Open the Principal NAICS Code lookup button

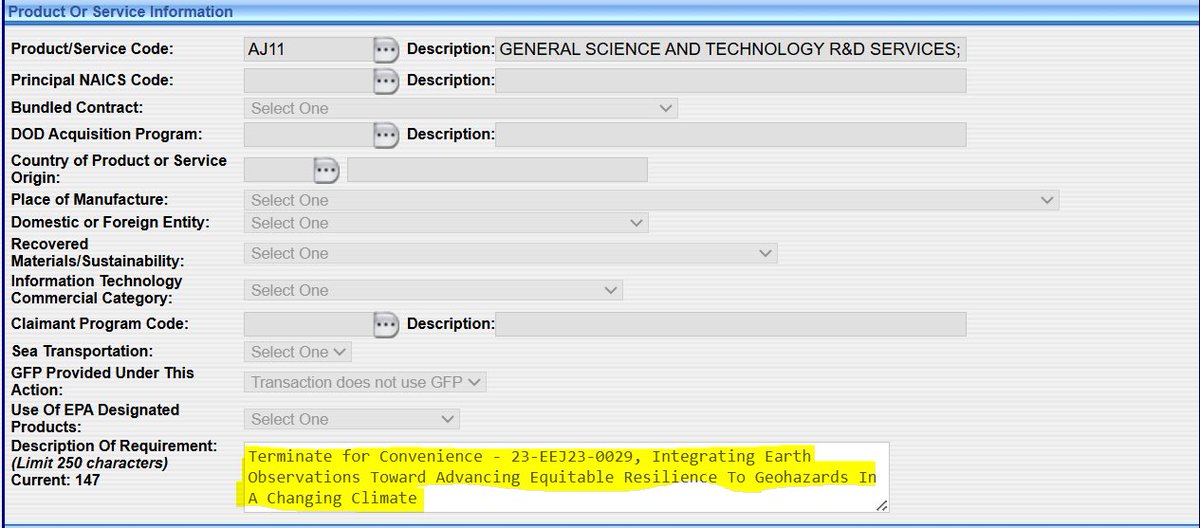[386, 81]
